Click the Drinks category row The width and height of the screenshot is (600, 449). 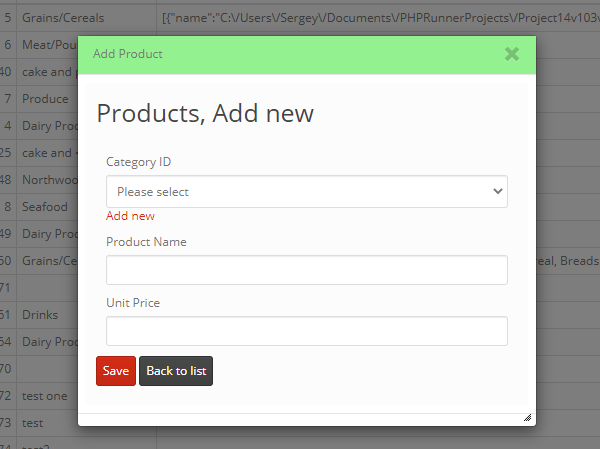[40, 315]
